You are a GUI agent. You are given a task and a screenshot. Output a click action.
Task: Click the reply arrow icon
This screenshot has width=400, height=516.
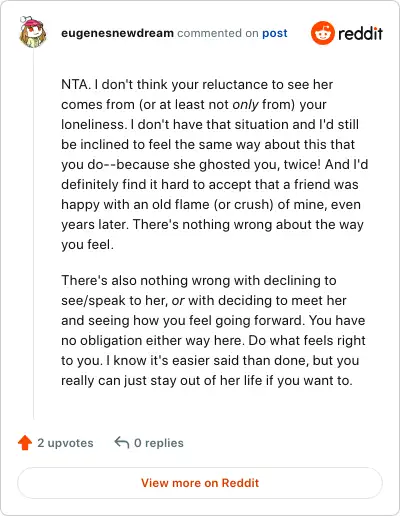point(122,443)
